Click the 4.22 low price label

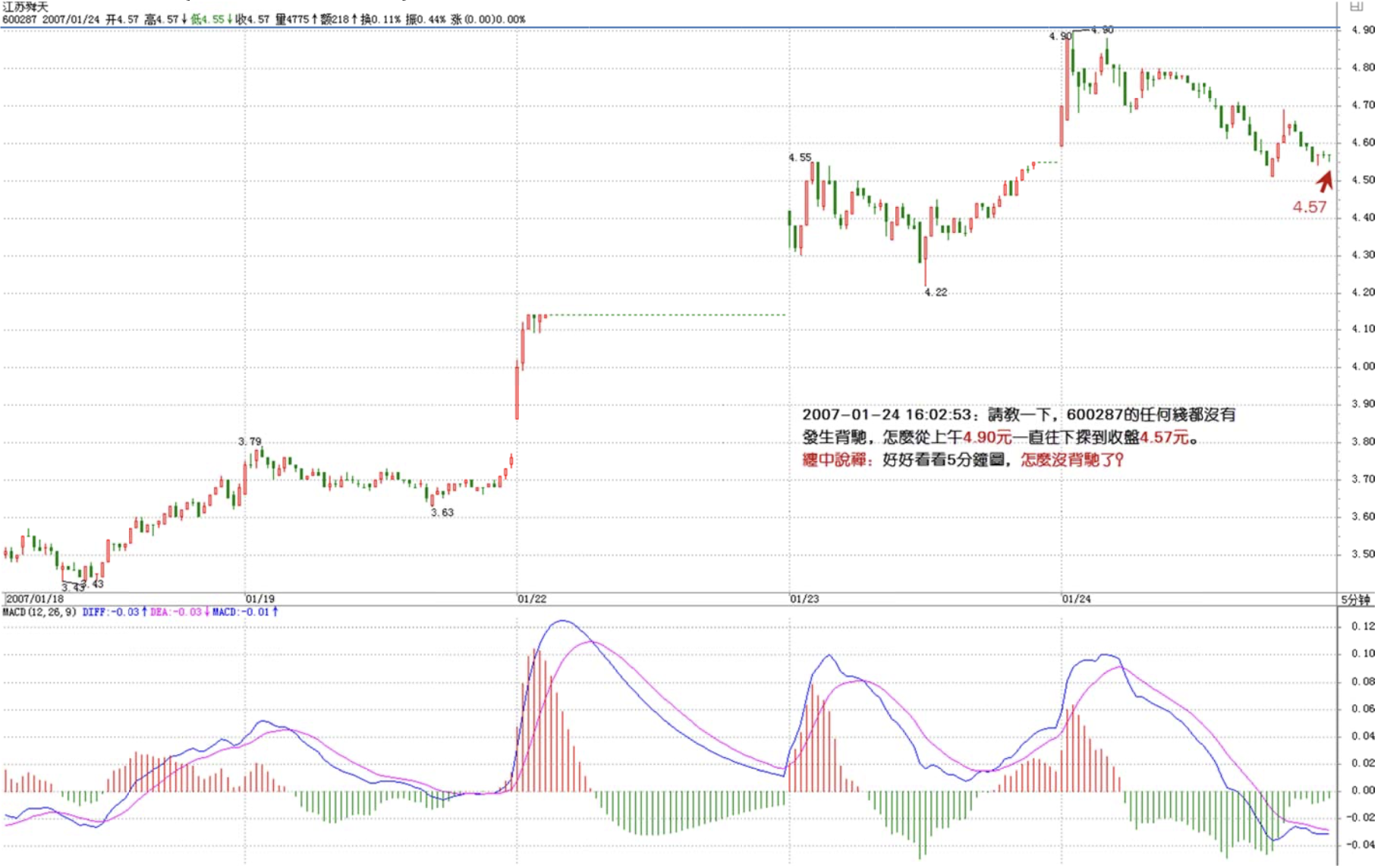pos(936,292)
